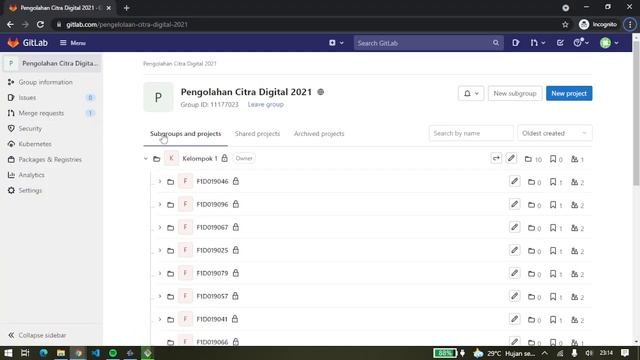
Task: Edit Kelompok 1 with pencil icon
Action: [511, 158]
